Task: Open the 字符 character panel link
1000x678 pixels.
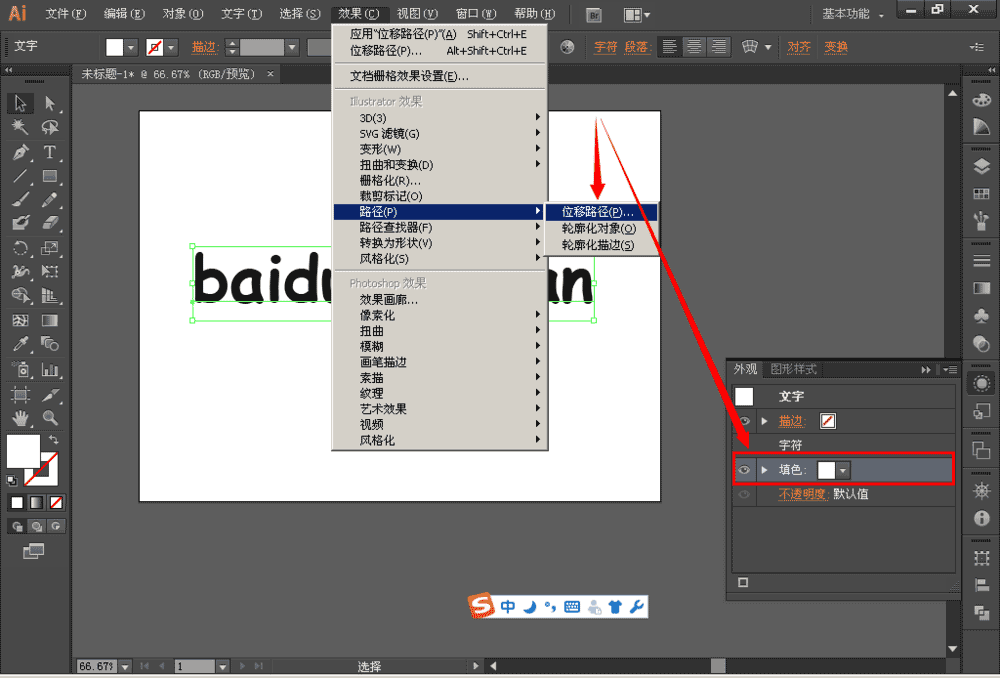Action: (605, 47)
